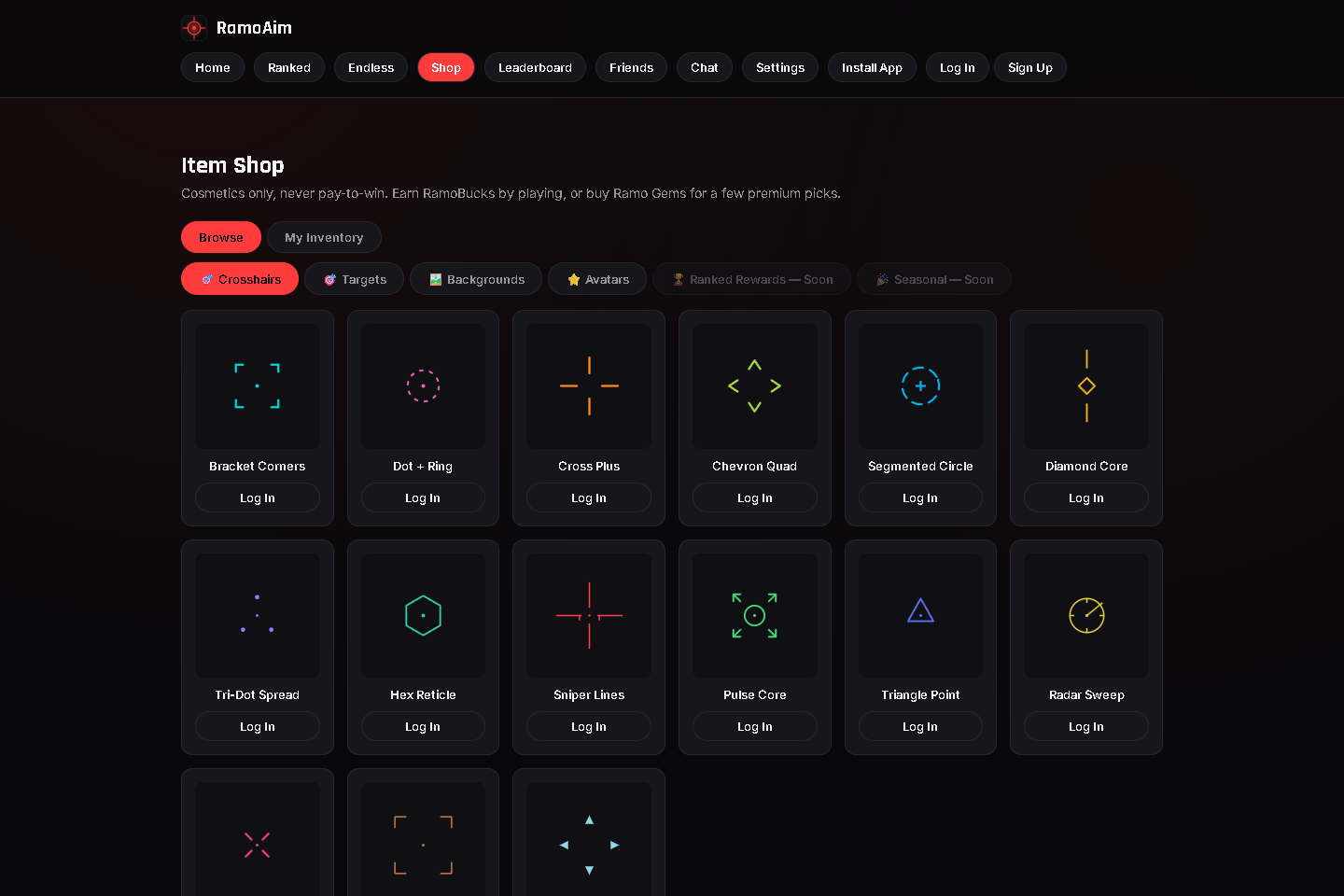Open Endless mode

tap(371, 67)
